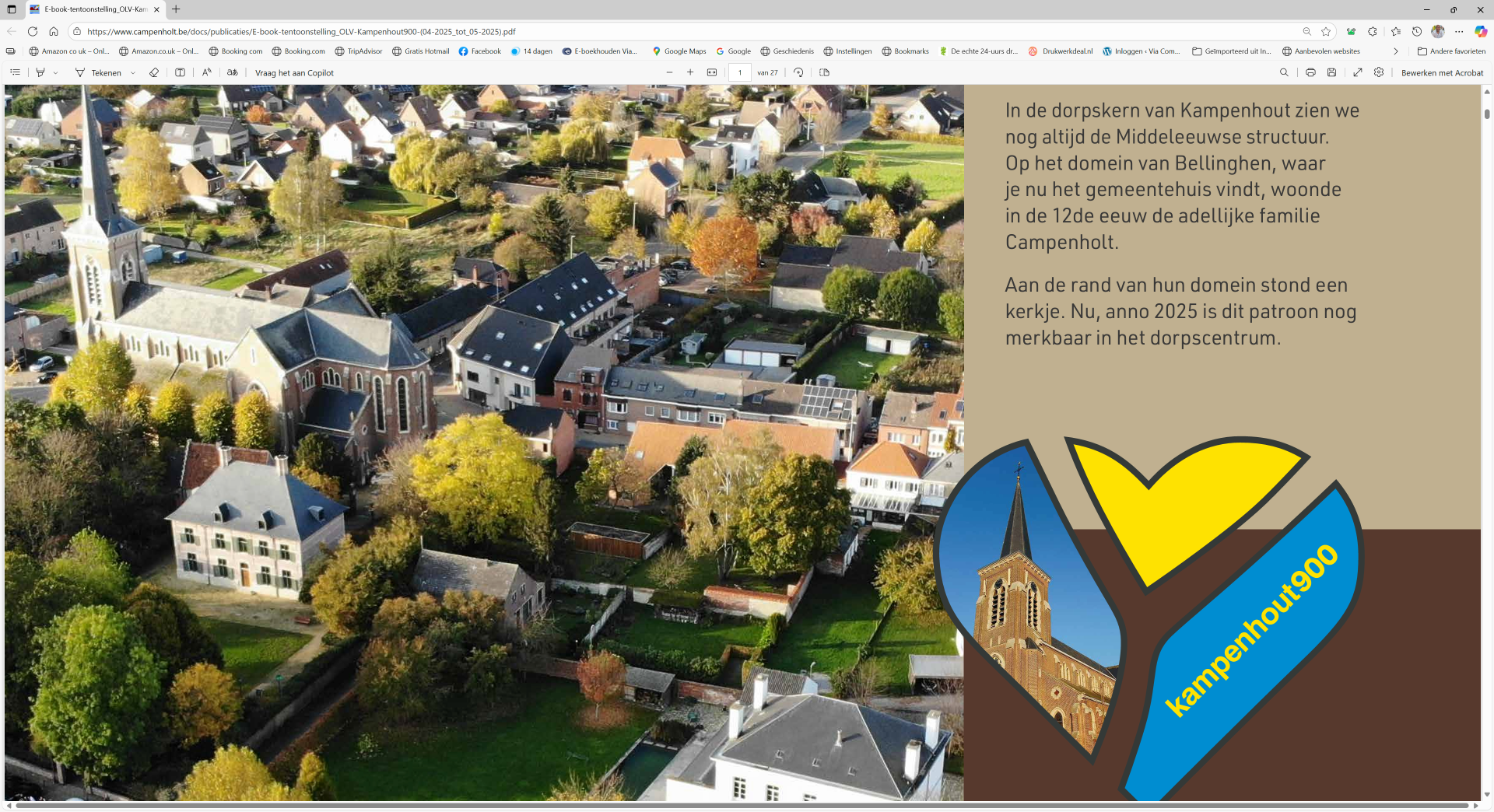1494x812 pixels.
Task: Open the E-boekhouden Via... bookmark
Action: (599, 51)
